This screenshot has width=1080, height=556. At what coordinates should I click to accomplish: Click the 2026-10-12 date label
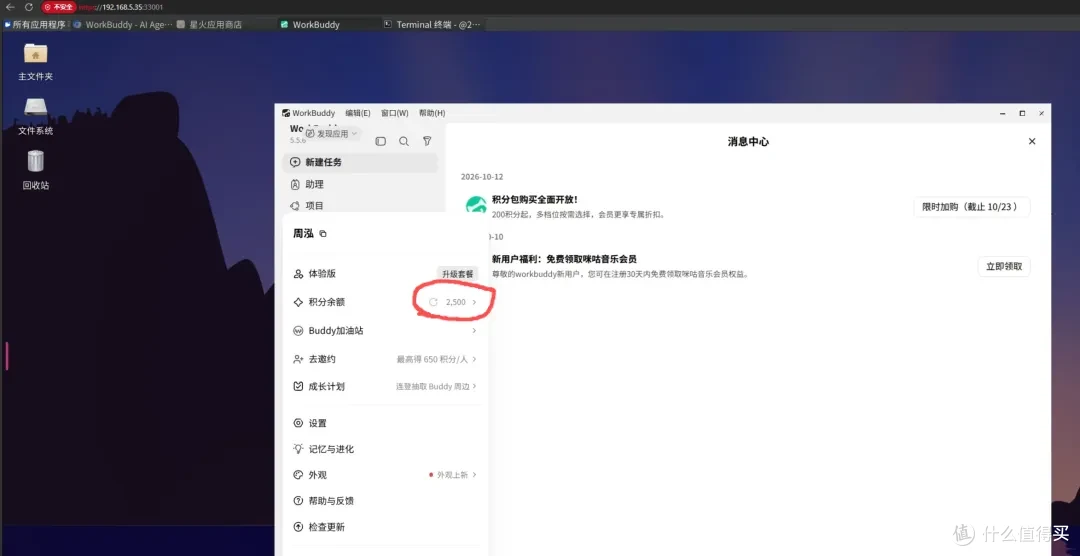pos(482,177)
